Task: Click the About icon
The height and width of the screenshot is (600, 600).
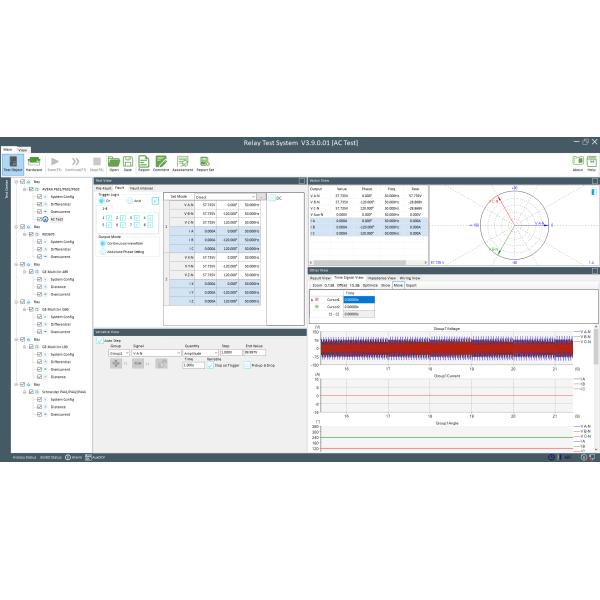Action: click(577, 162)
